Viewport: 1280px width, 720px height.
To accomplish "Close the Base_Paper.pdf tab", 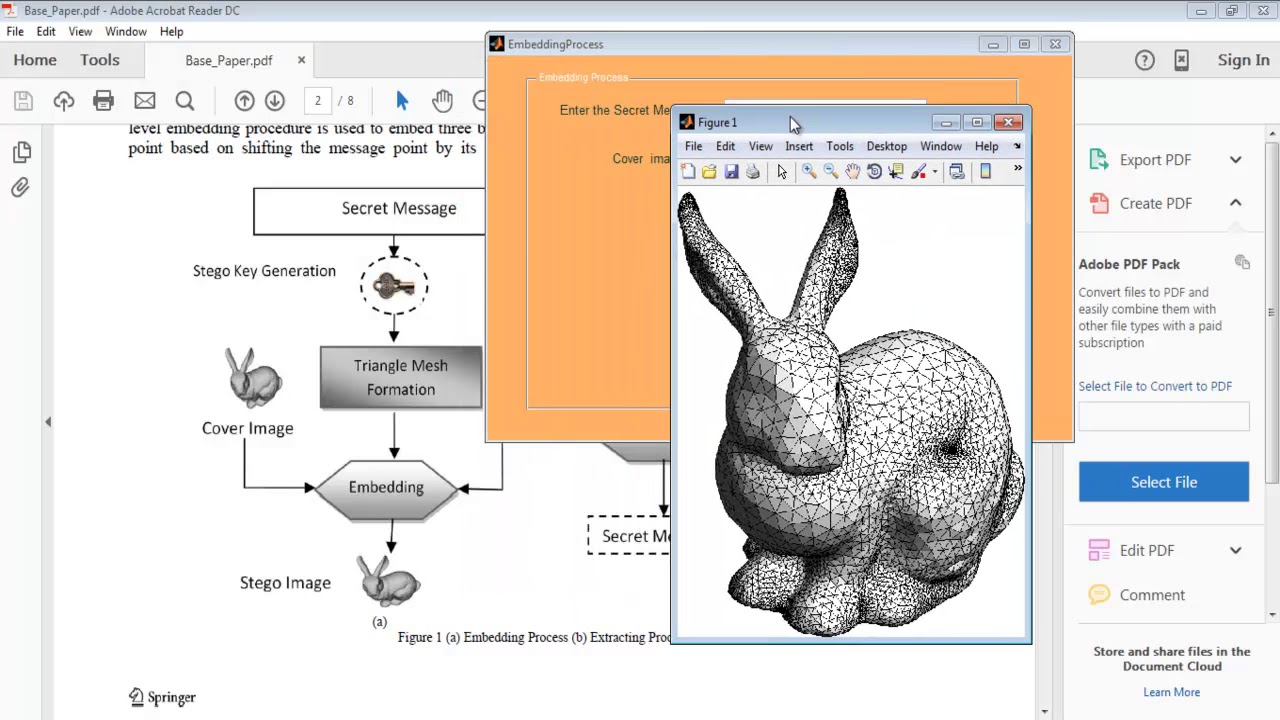I will point(301,61).
